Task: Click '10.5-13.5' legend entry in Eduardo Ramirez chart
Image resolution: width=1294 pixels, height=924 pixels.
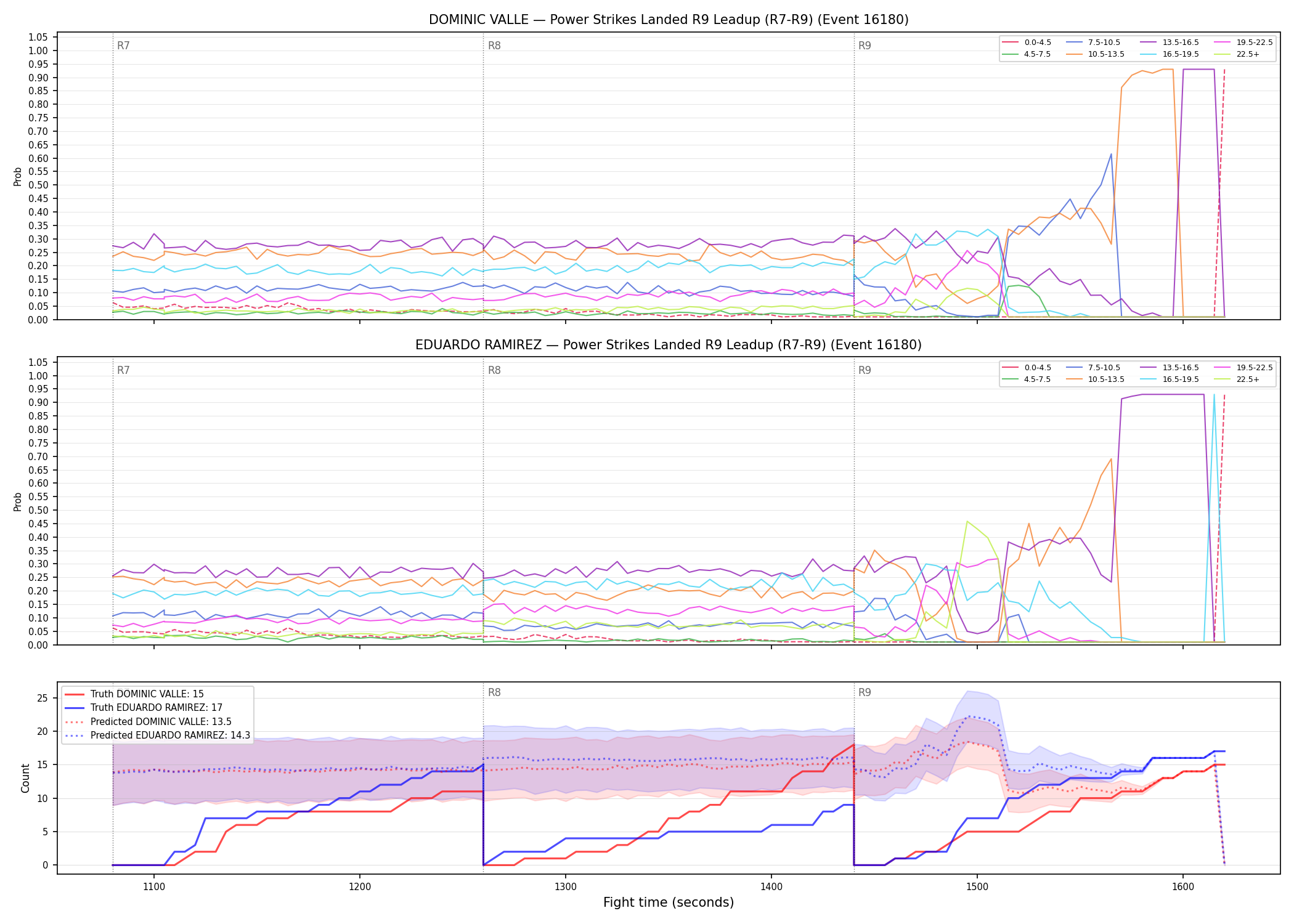Action: pyautogui.click(x=1096, y=379)
